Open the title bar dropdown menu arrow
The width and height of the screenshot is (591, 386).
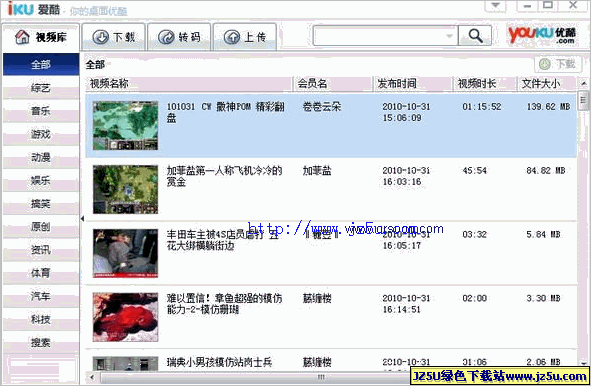(495, 6)
